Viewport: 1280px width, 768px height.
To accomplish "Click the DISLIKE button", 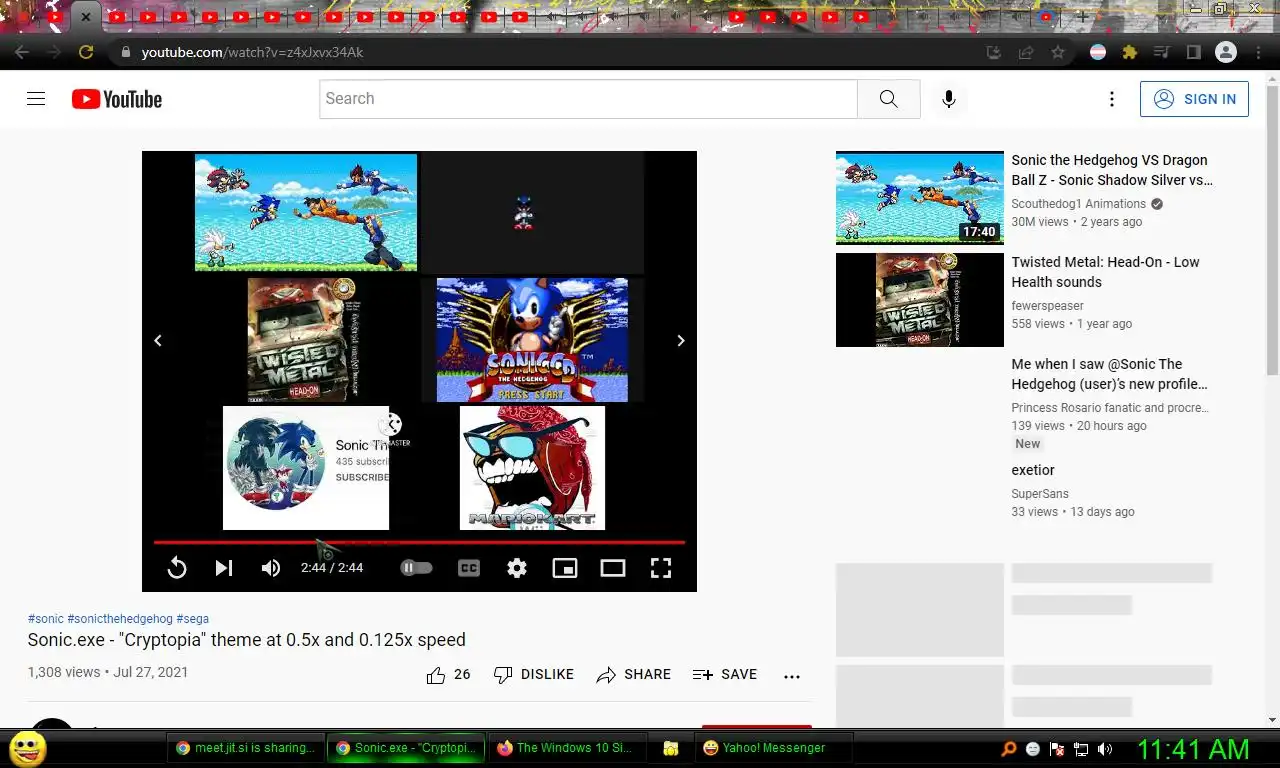I will coord(534,675).
